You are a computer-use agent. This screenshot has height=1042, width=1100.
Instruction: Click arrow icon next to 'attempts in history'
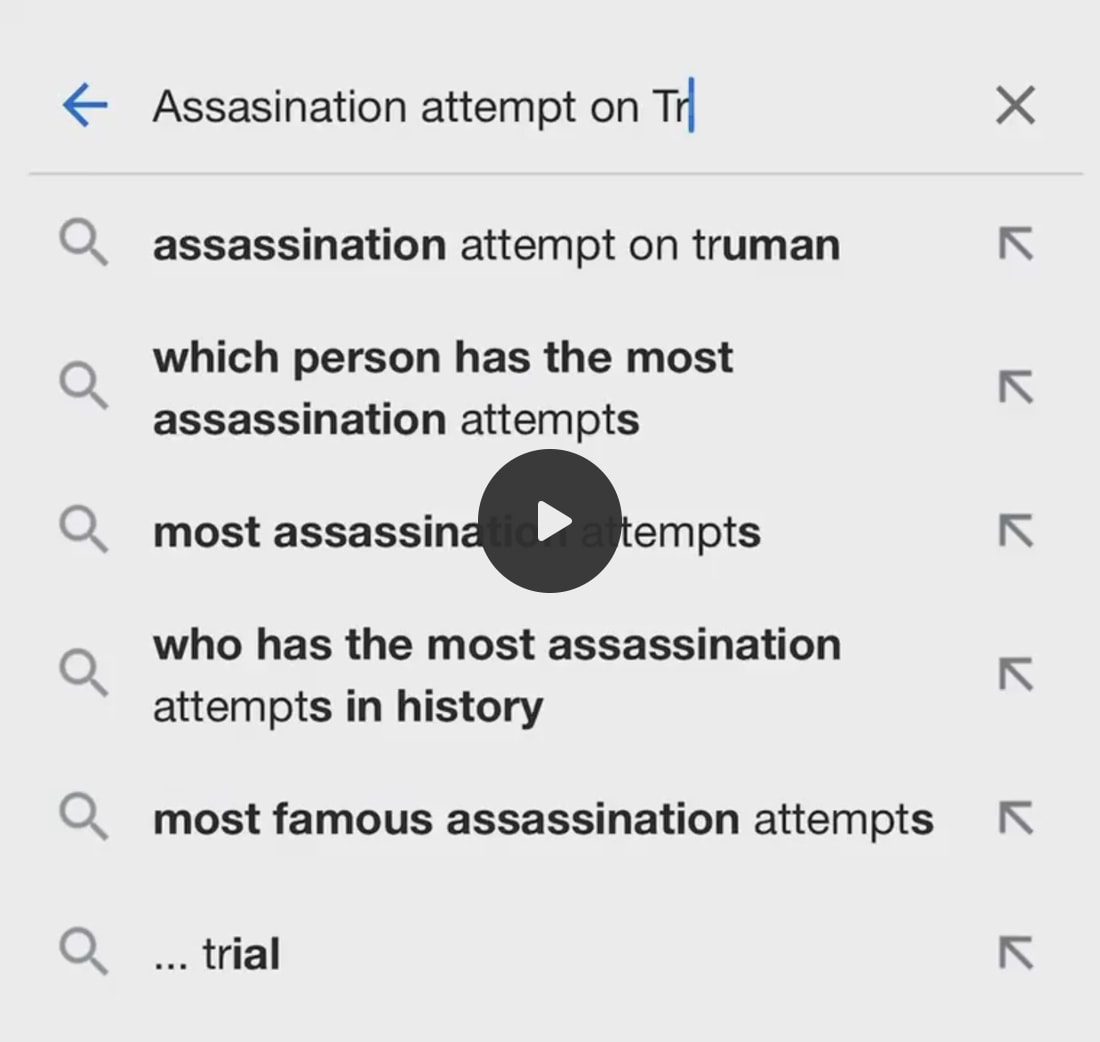1015,675
